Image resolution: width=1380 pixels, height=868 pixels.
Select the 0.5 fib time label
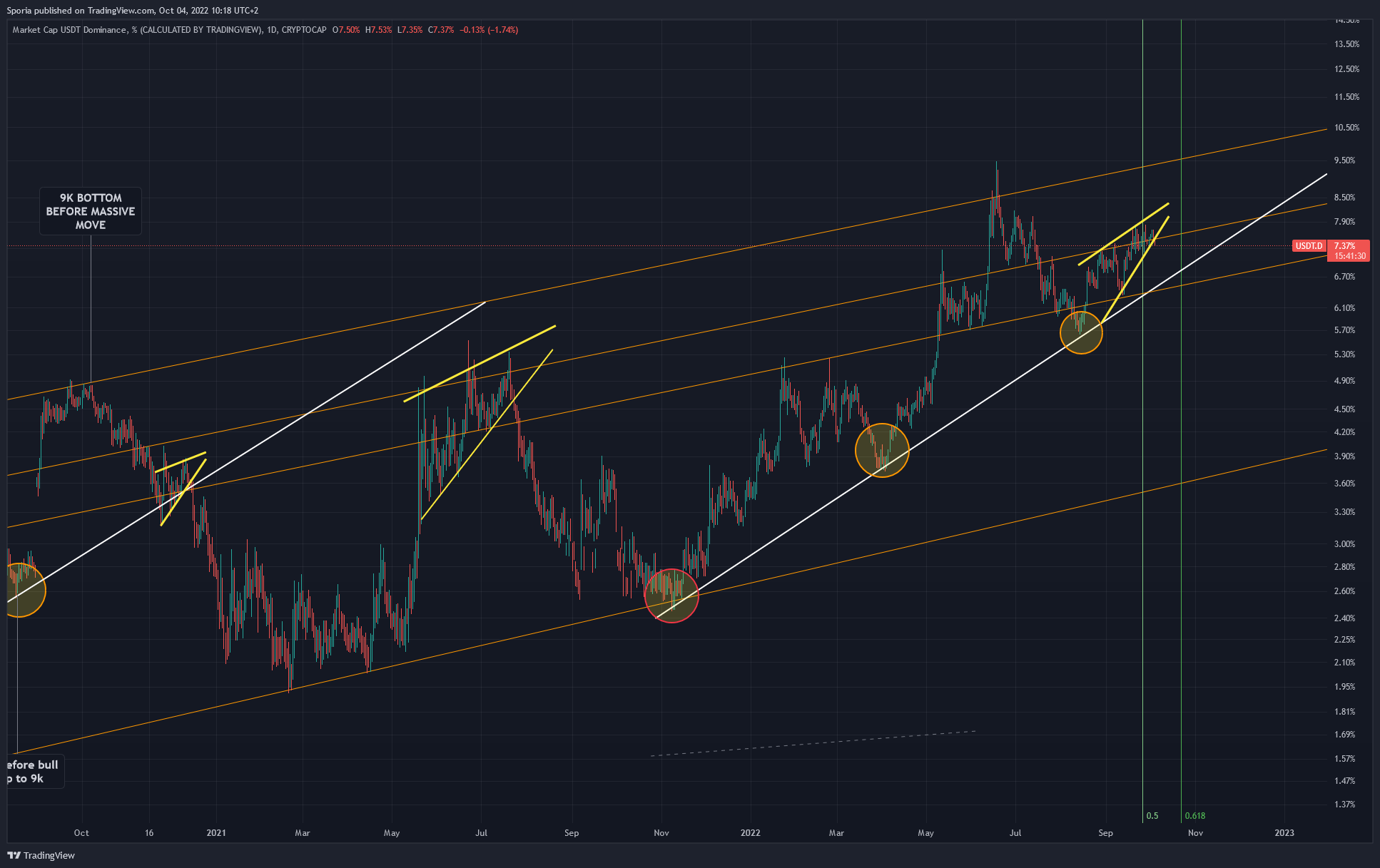pos(1152,816)
